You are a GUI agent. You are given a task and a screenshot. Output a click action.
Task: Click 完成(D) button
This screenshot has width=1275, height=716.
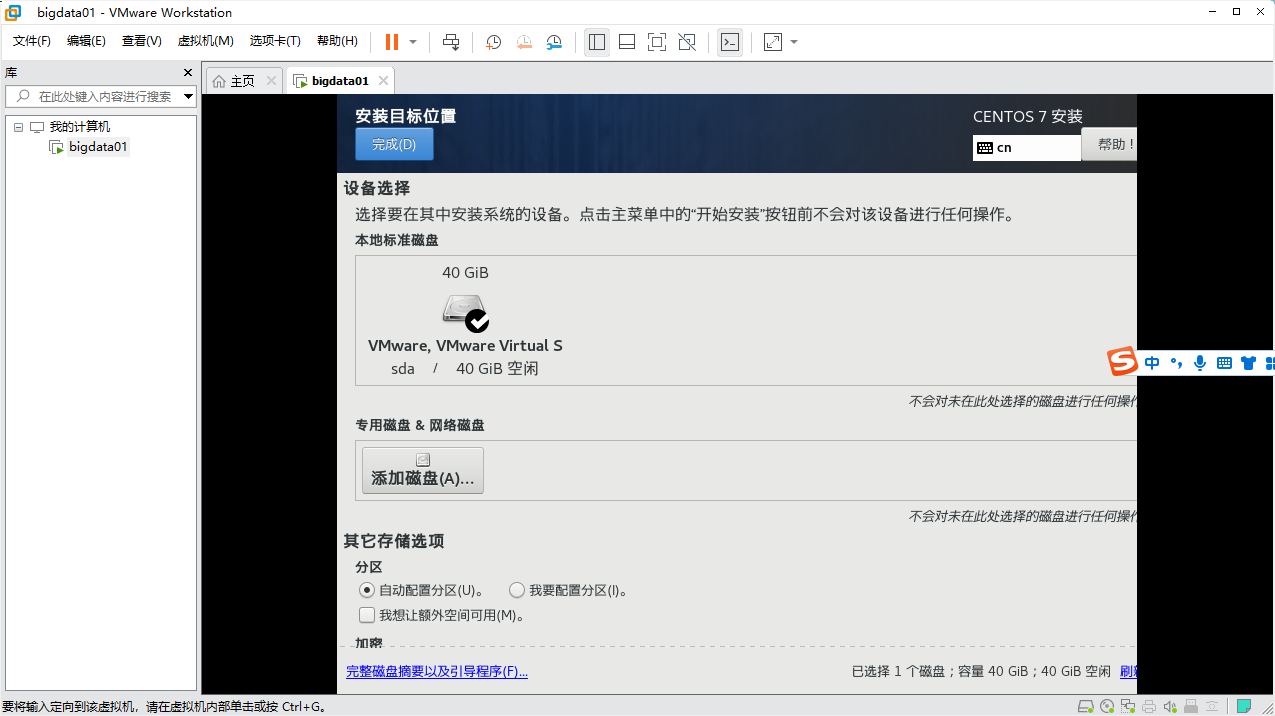[394, 144]
